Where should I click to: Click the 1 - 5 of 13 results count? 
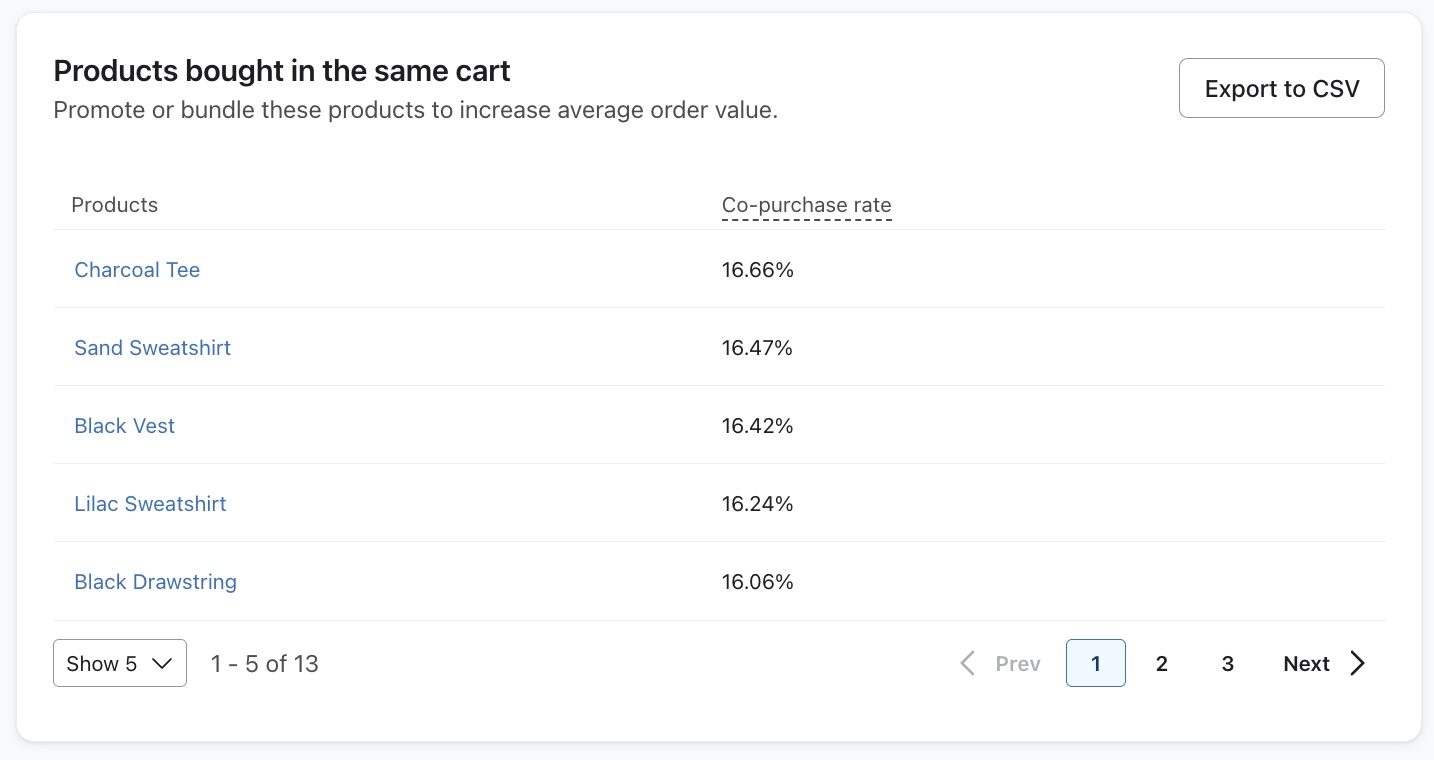(x=265, y=663)
